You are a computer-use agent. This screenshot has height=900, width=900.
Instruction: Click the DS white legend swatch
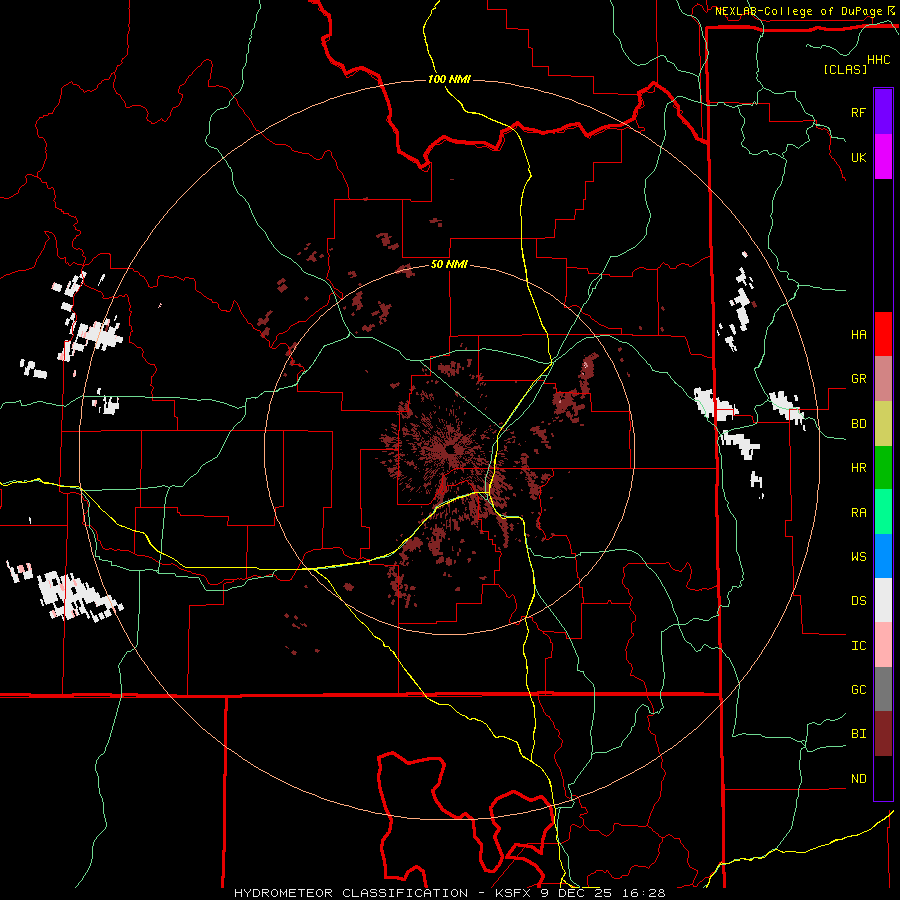point(883,600)
